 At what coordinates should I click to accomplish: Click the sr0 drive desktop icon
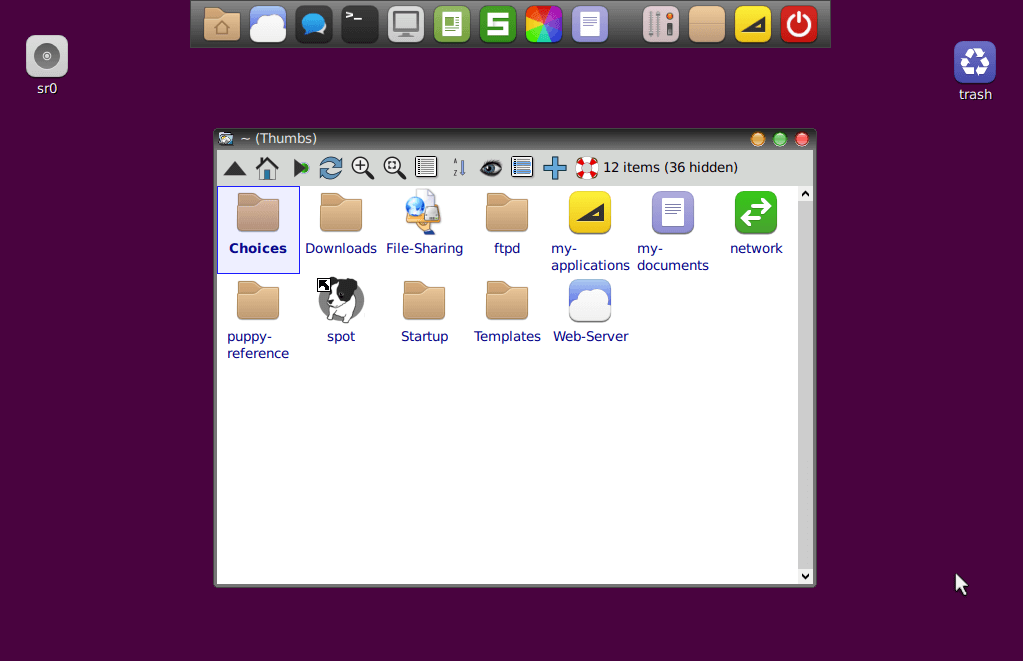(47, 65)
